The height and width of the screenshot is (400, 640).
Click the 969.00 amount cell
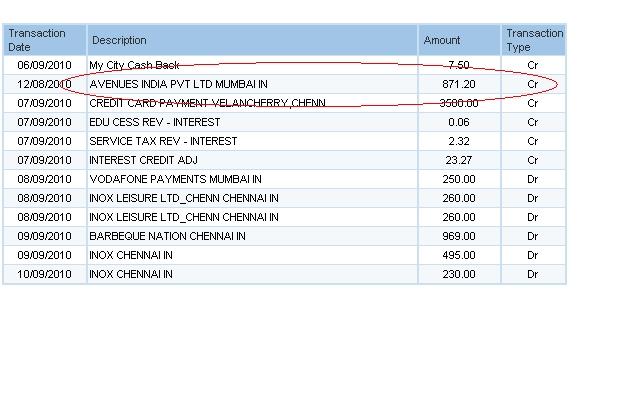point(459,236)
